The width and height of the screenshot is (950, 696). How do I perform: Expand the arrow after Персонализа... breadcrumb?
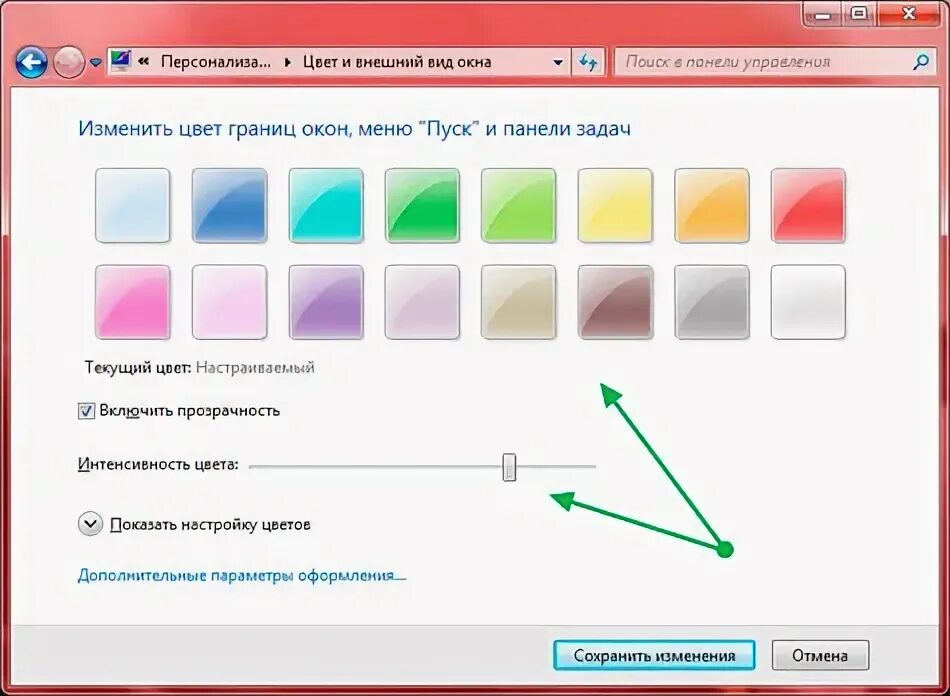pos(287,62)
